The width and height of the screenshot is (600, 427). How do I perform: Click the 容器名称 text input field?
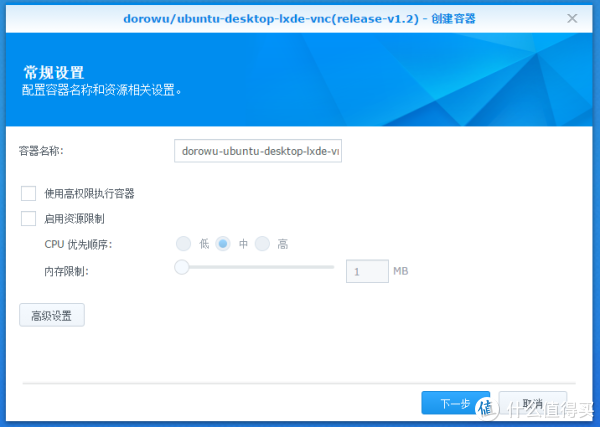pyautogui.click(x=258, y=151)
